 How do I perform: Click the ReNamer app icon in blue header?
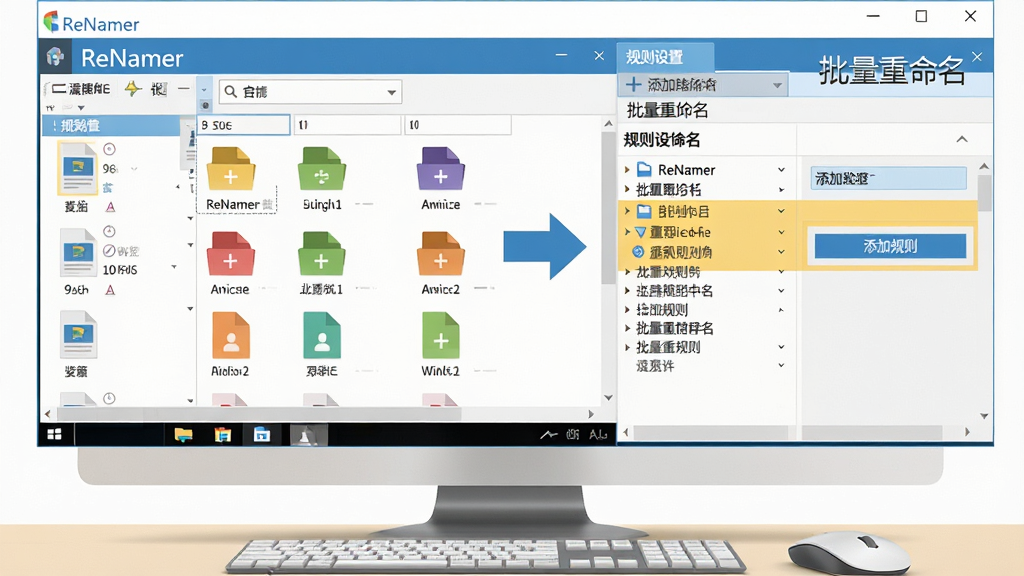tap(56, 57)
